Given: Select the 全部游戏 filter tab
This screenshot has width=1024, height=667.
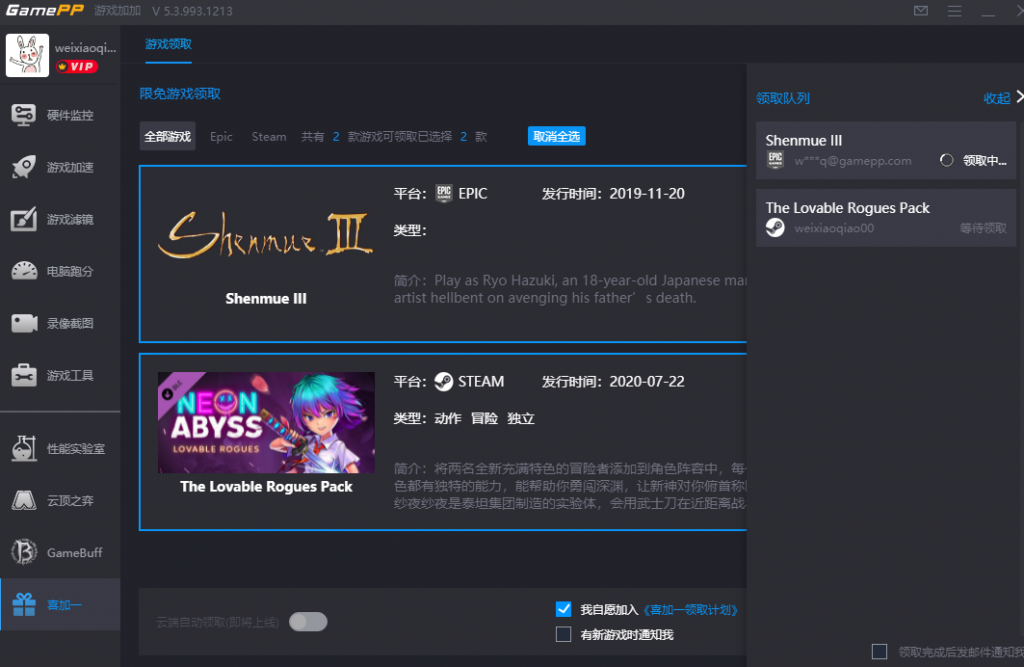Looking at the screenshot, I should tap(168, 137).
